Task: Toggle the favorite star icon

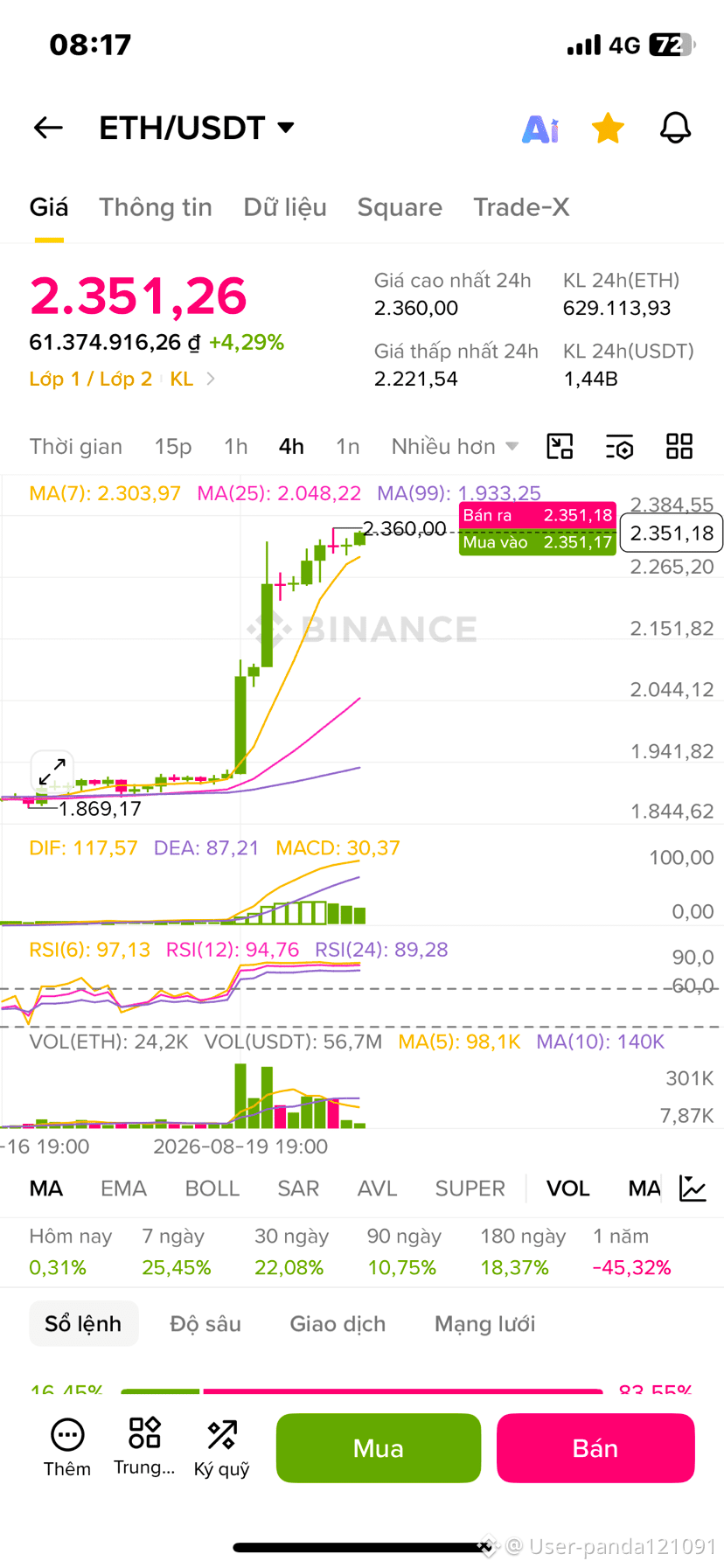Action: click(608, 129)
